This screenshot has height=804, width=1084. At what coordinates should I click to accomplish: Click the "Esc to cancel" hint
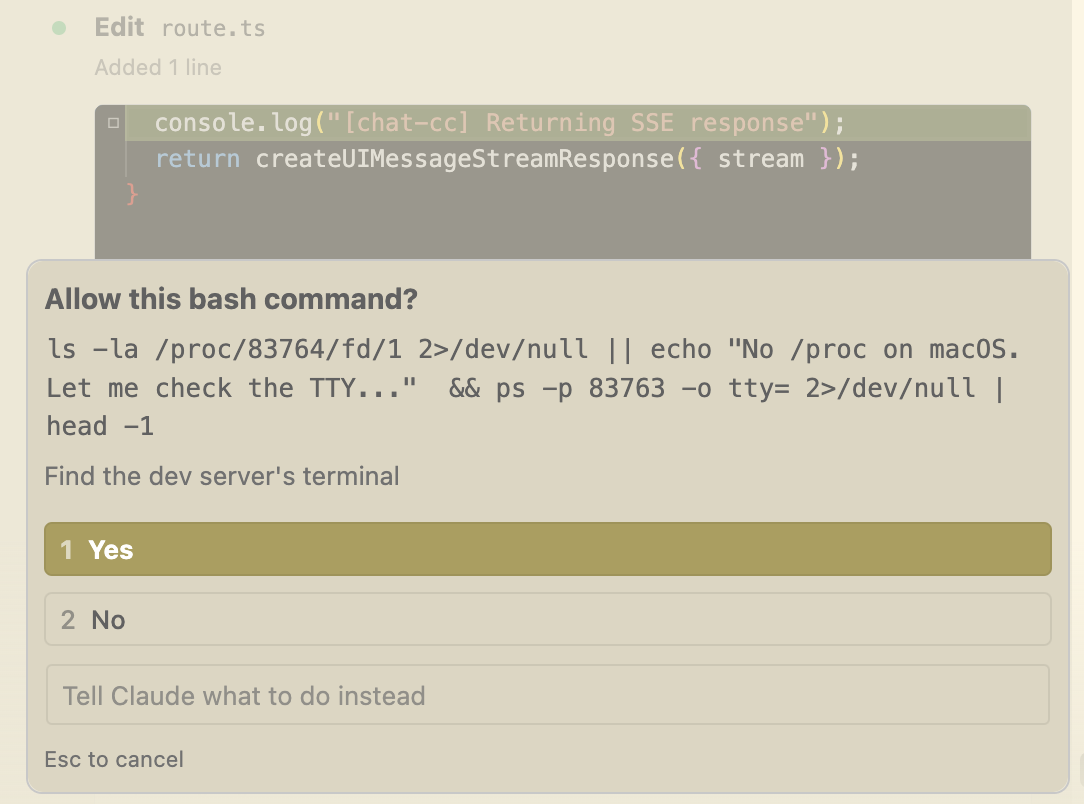[114, 760]
